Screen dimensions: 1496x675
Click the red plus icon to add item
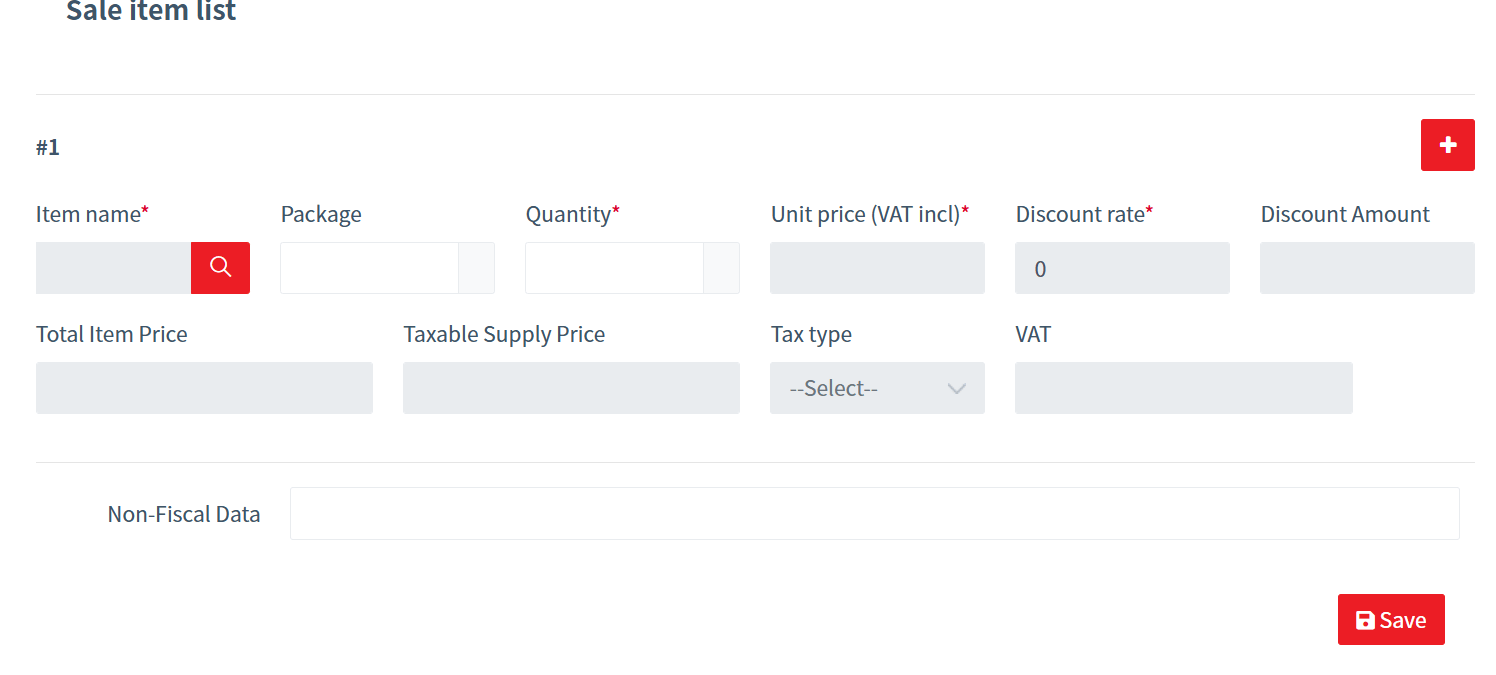1447,145
